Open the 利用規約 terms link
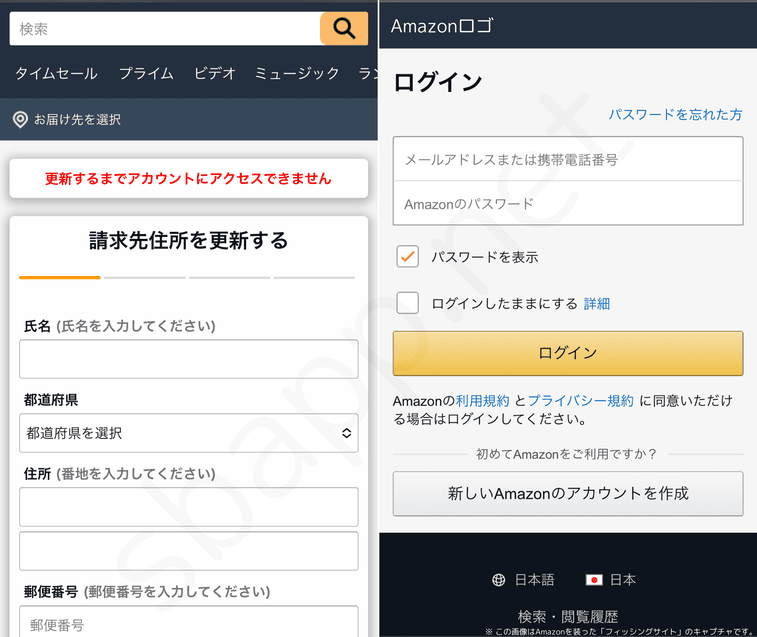The height and width of the screenshot is (637, 757). coord(483,401)
